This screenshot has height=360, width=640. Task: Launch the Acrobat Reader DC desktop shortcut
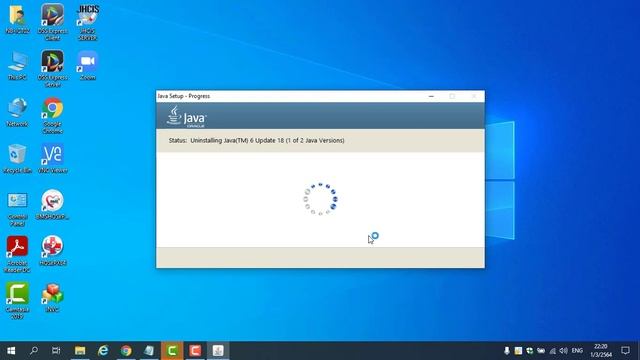[17, 254]
